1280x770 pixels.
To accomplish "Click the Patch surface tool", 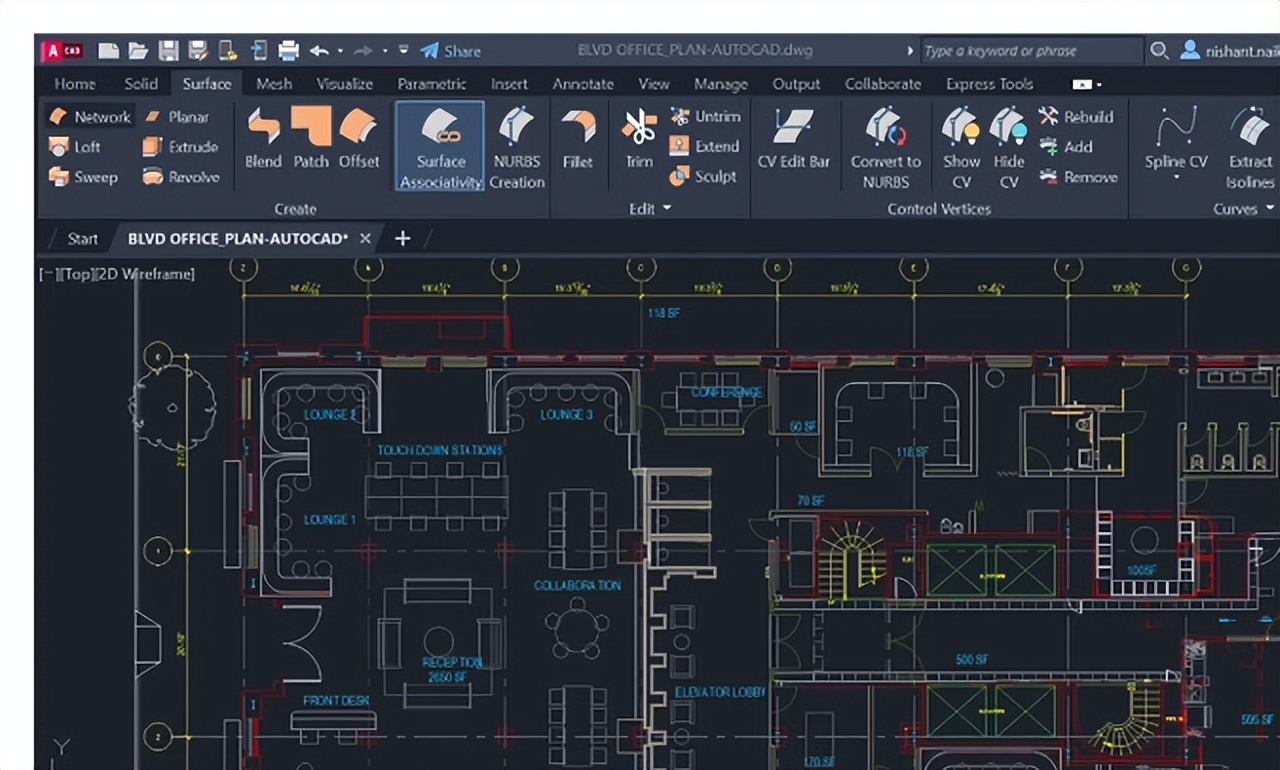I will 311,139.
